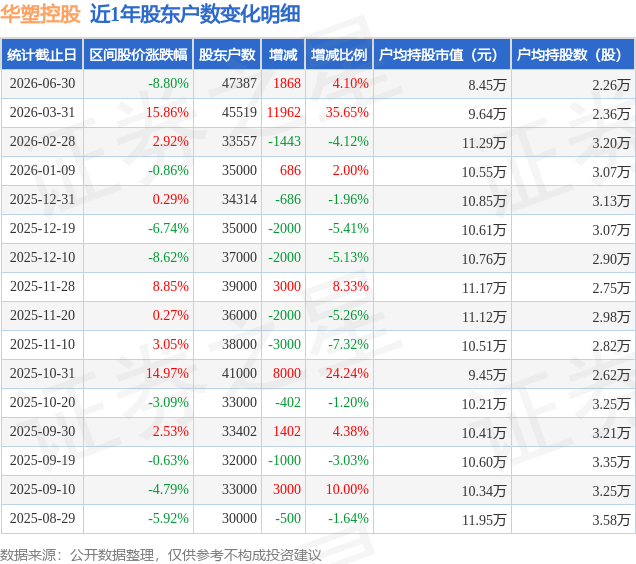Click the 数据来源 footer note
The height and width of the screenshot is (564, 636).
pyautogui.click(x=161, y=555)
